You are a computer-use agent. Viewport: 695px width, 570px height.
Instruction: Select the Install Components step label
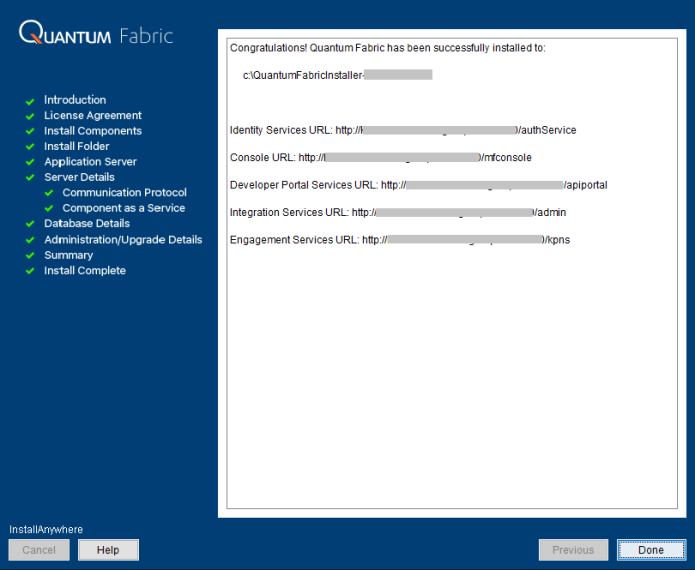click(x=93, y=131)
